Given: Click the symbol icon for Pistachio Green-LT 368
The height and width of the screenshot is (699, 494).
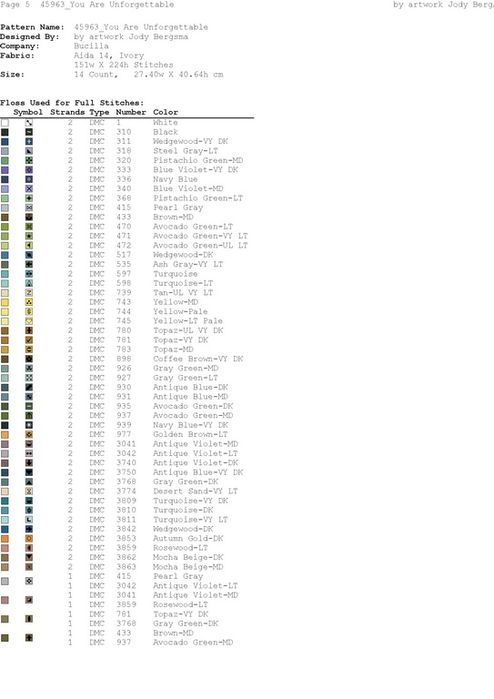Looking at the screenshot, I should 29,198.
